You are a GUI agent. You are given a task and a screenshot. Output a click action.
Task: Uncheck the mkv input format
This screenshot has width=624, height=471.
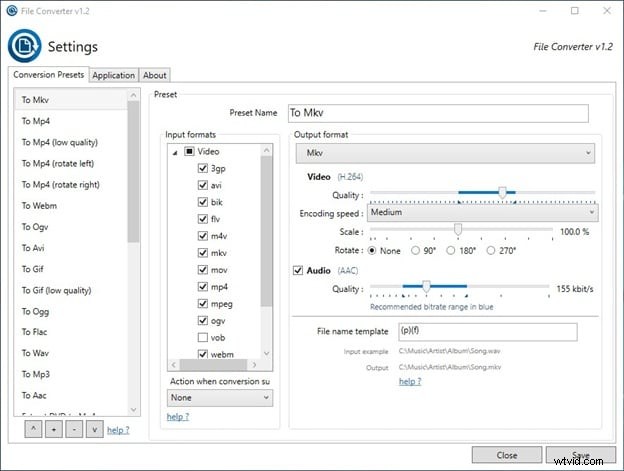coord(203,253)
